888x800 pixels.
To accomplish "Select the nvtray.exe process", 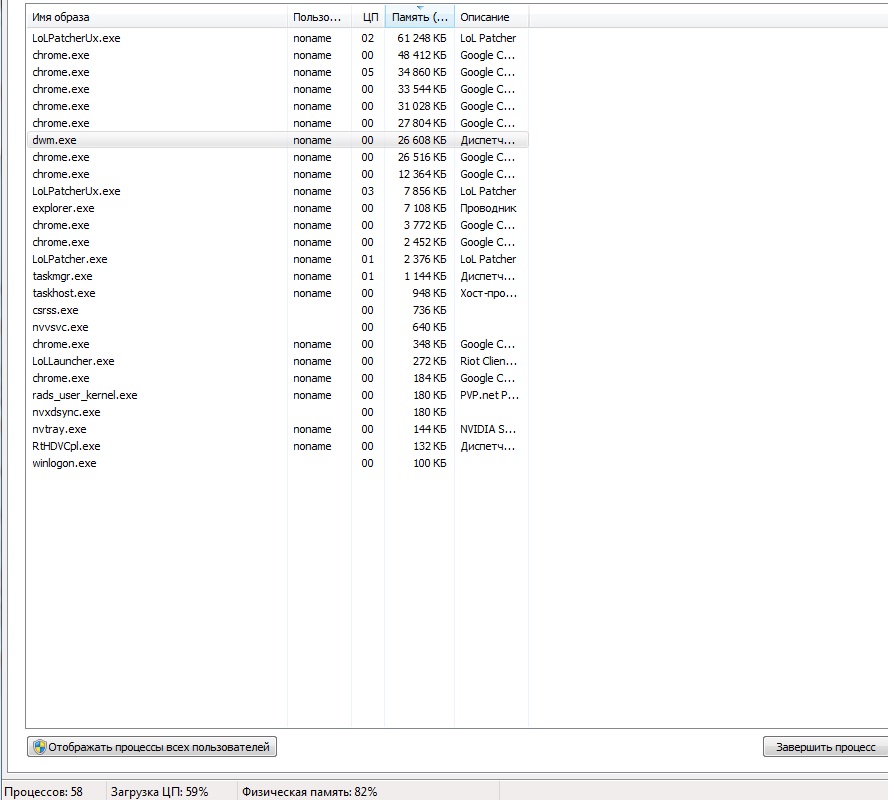I will click(59, 429).
